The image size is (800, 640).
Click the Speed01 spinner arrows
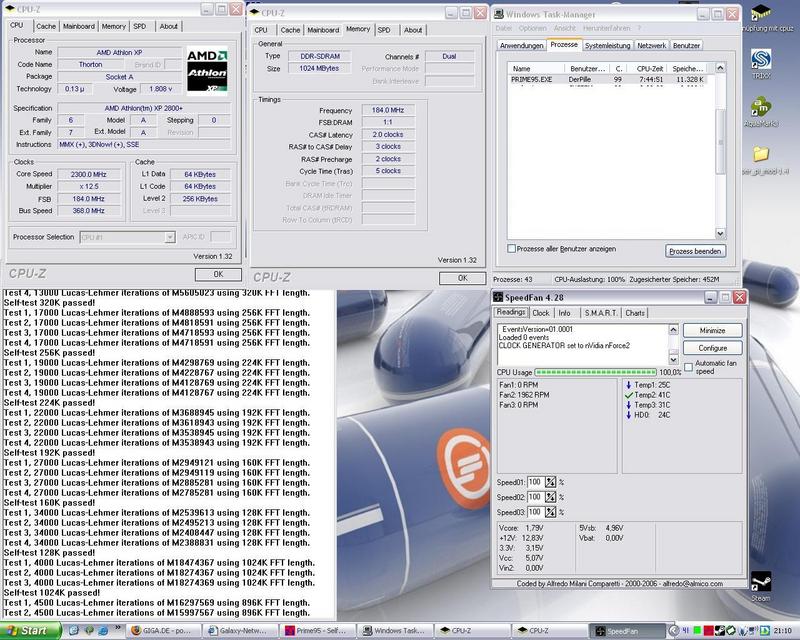click(551, 482)
